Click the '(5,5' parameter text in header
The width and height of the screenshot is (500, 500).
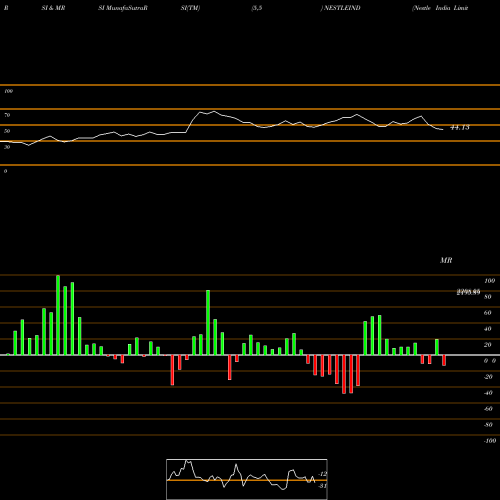[257, 8]
